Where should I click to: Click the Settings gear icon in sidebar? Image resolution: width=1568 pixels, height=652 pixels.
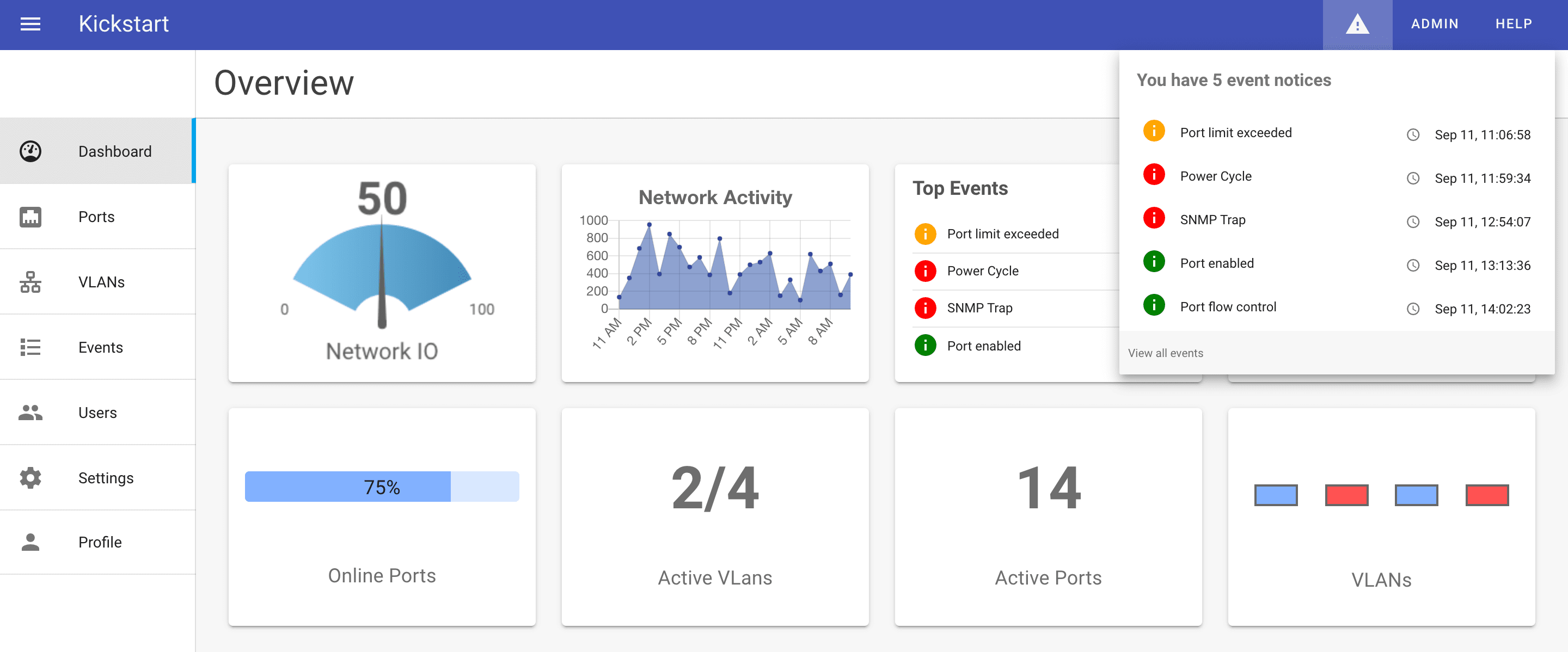pos(30,477)
